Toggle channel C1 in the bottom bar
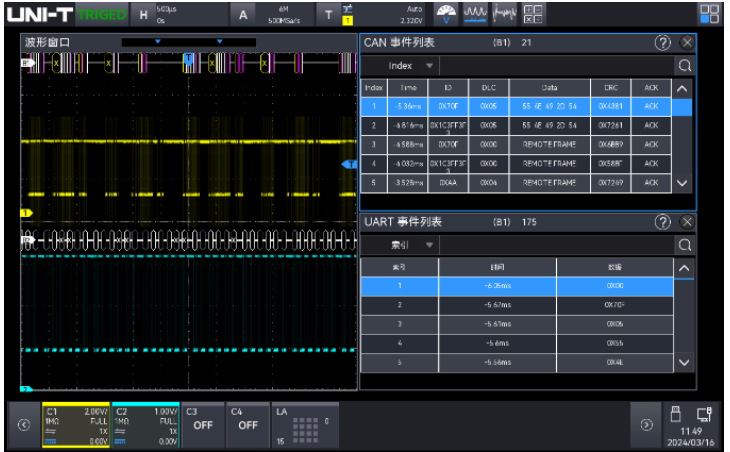Screen dimensions: 730x452 [75, 424]
